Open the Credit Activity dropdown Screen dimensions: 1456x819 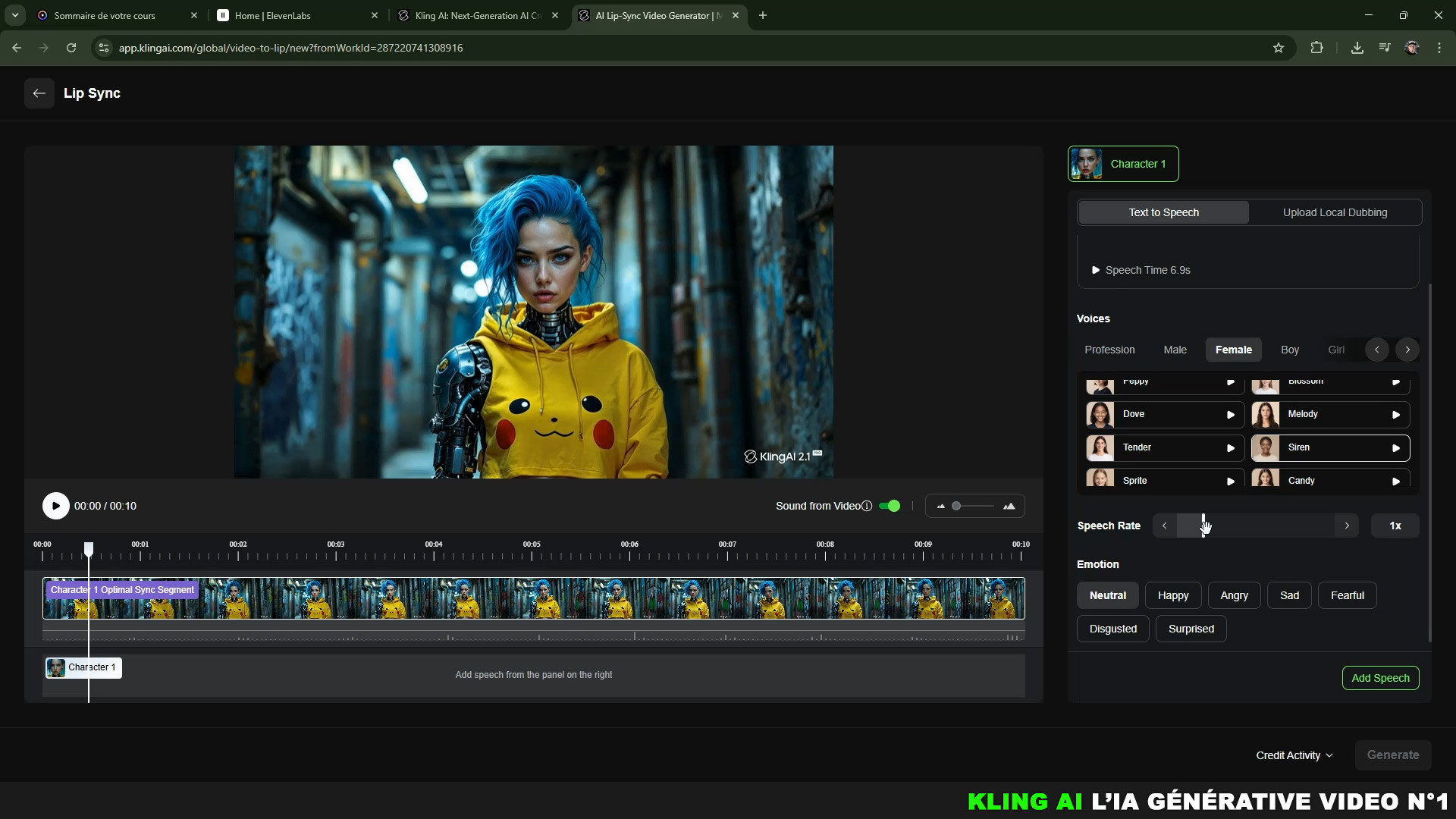1294,755
